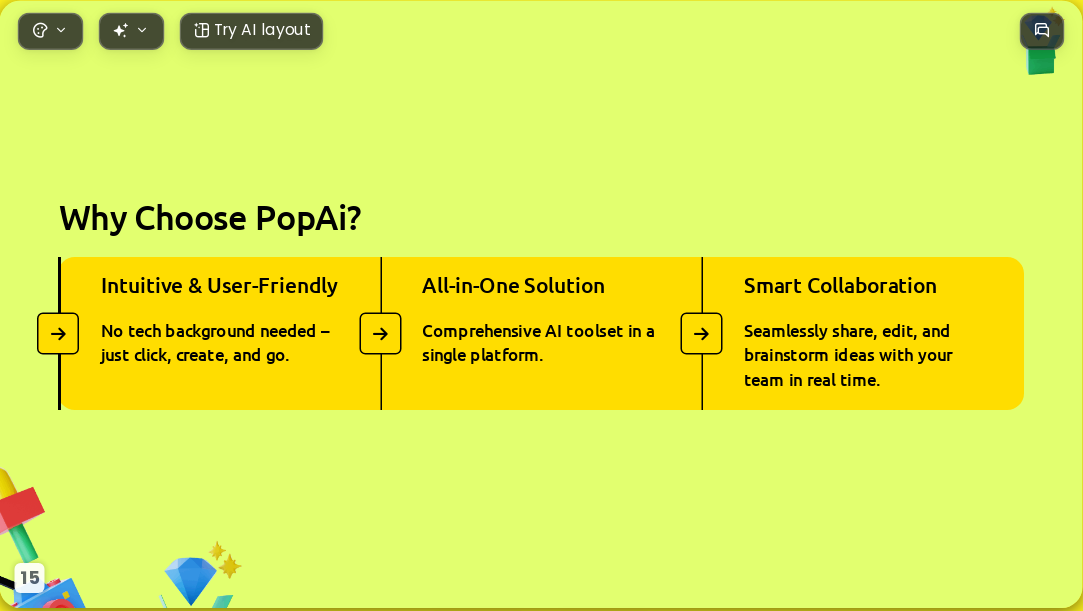
Task: Select the Why Choose PopAi? title
Action: (x=210, y=218)
